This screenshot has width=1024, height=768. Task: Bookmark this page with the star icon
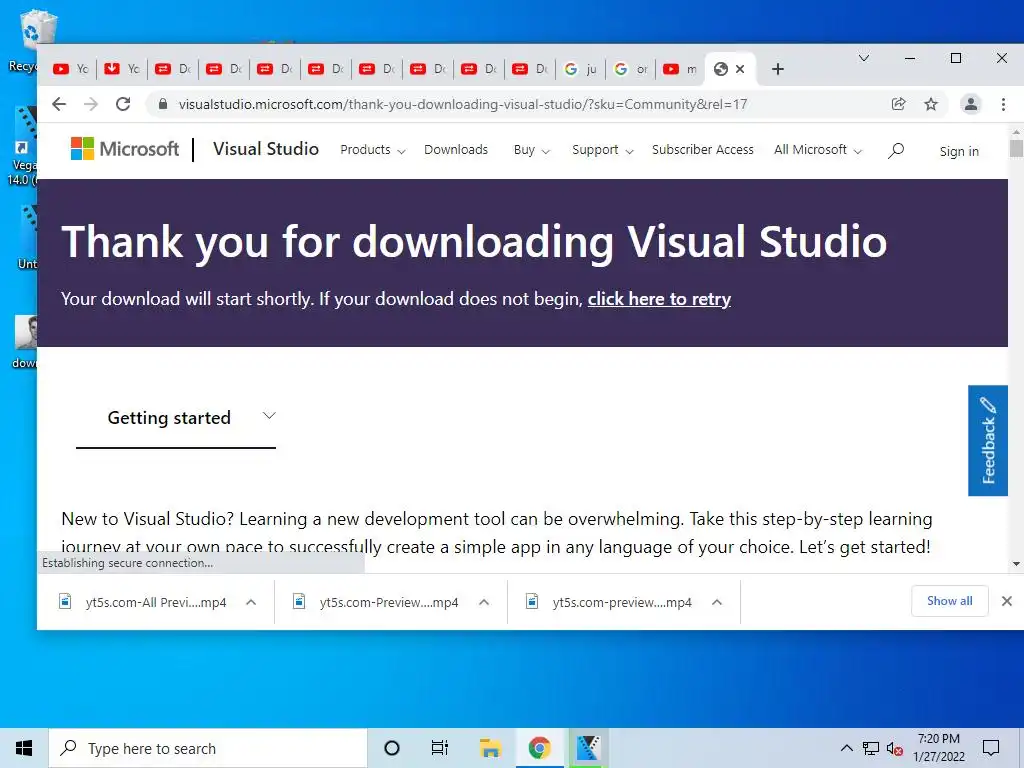click(x=931, y=104)
